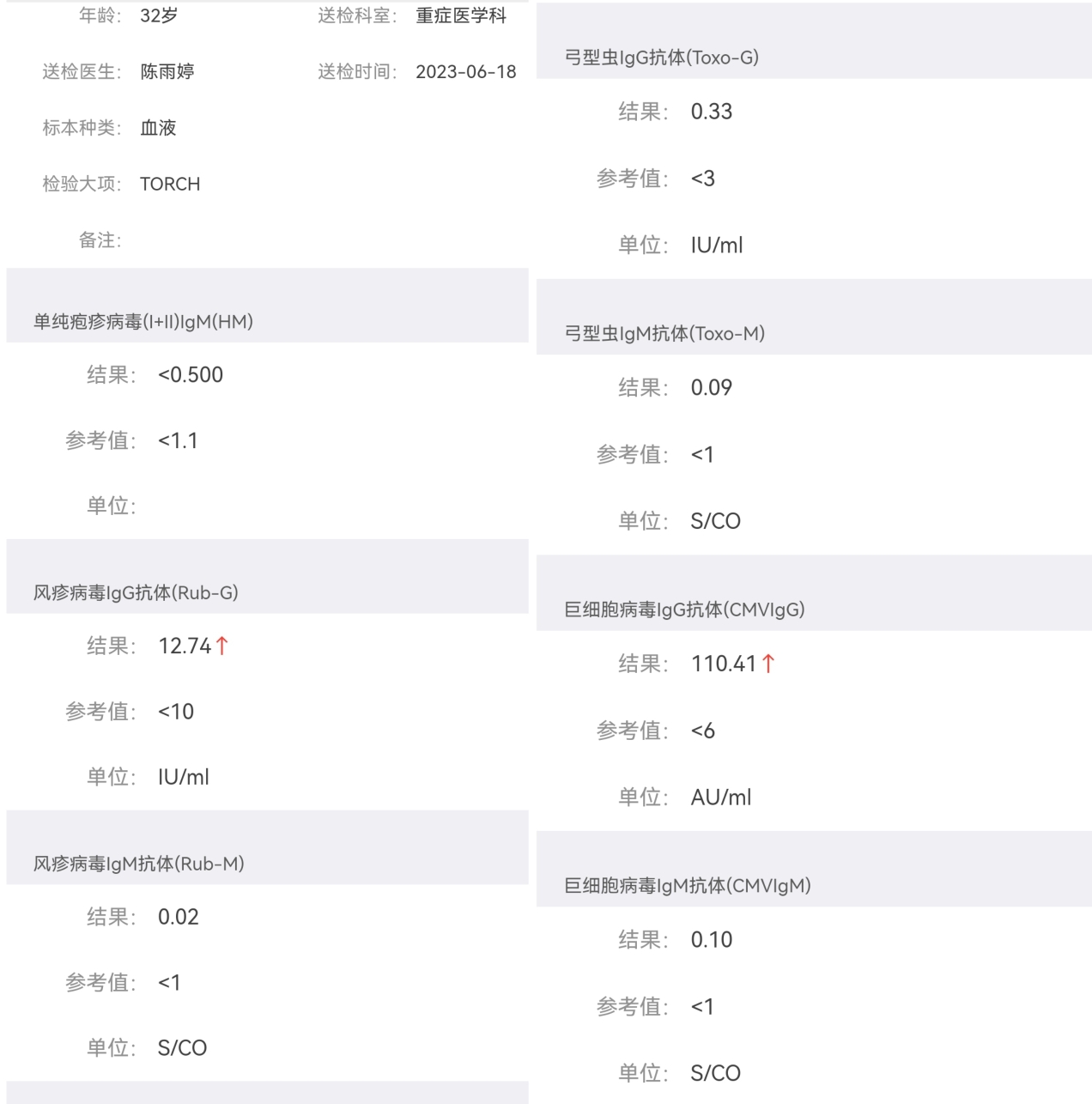
Task: Click the age value 32岁
Action: point(159,15)
